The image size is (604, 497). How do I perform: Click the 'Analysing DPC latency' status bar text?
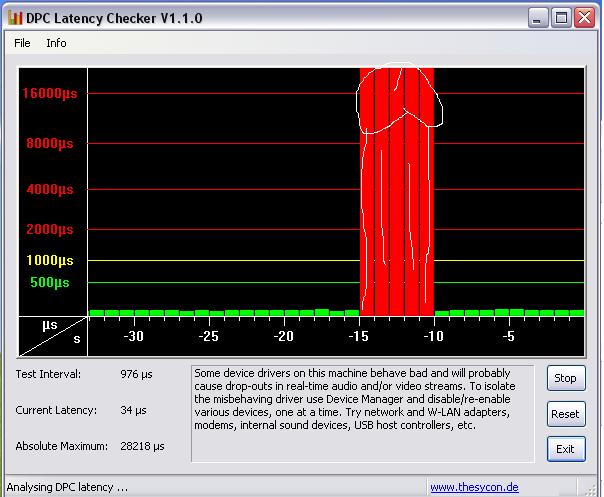(67, 487)
